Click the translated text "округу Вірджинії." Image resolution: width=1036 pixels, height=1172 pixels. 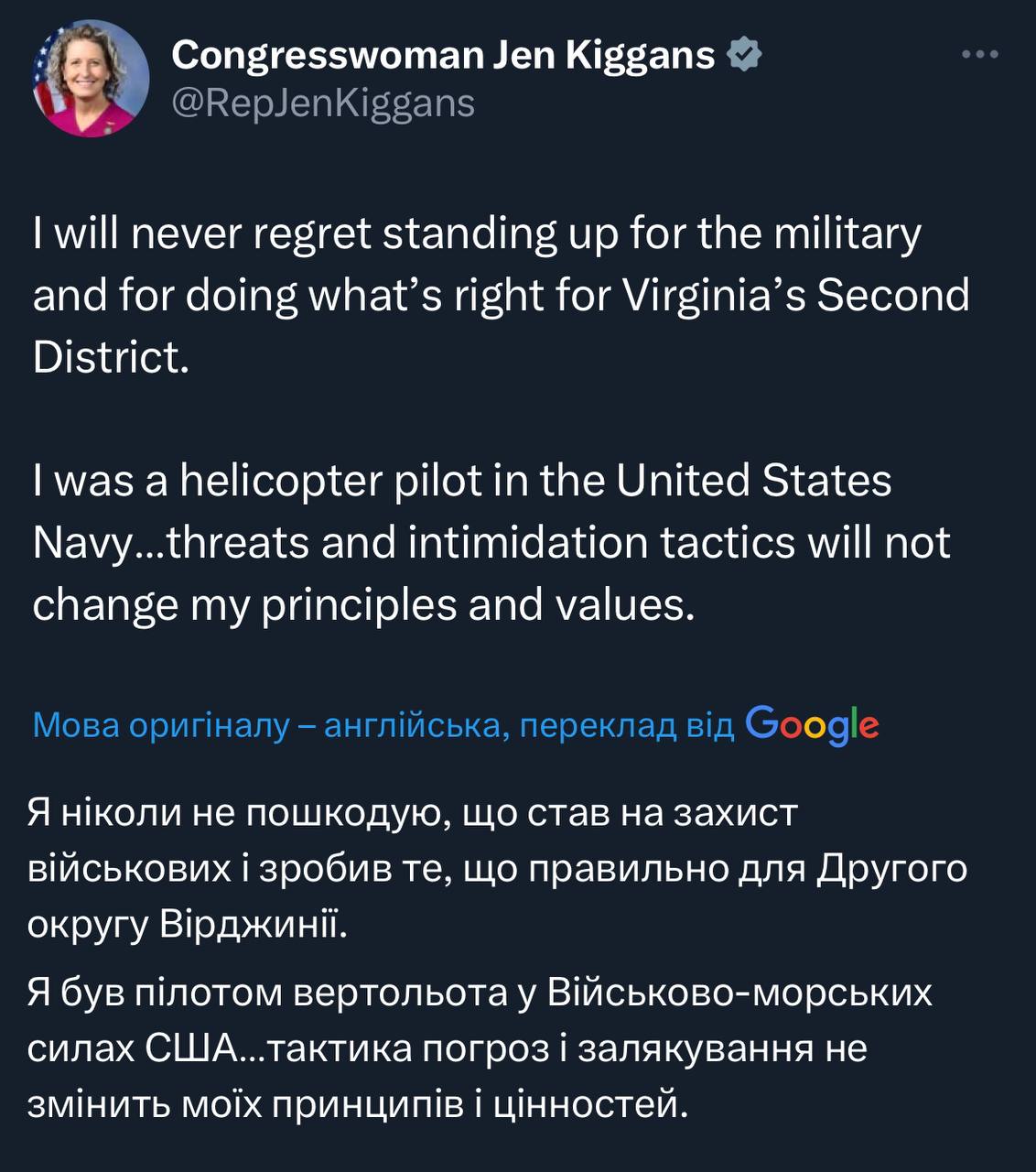point(188,925)
